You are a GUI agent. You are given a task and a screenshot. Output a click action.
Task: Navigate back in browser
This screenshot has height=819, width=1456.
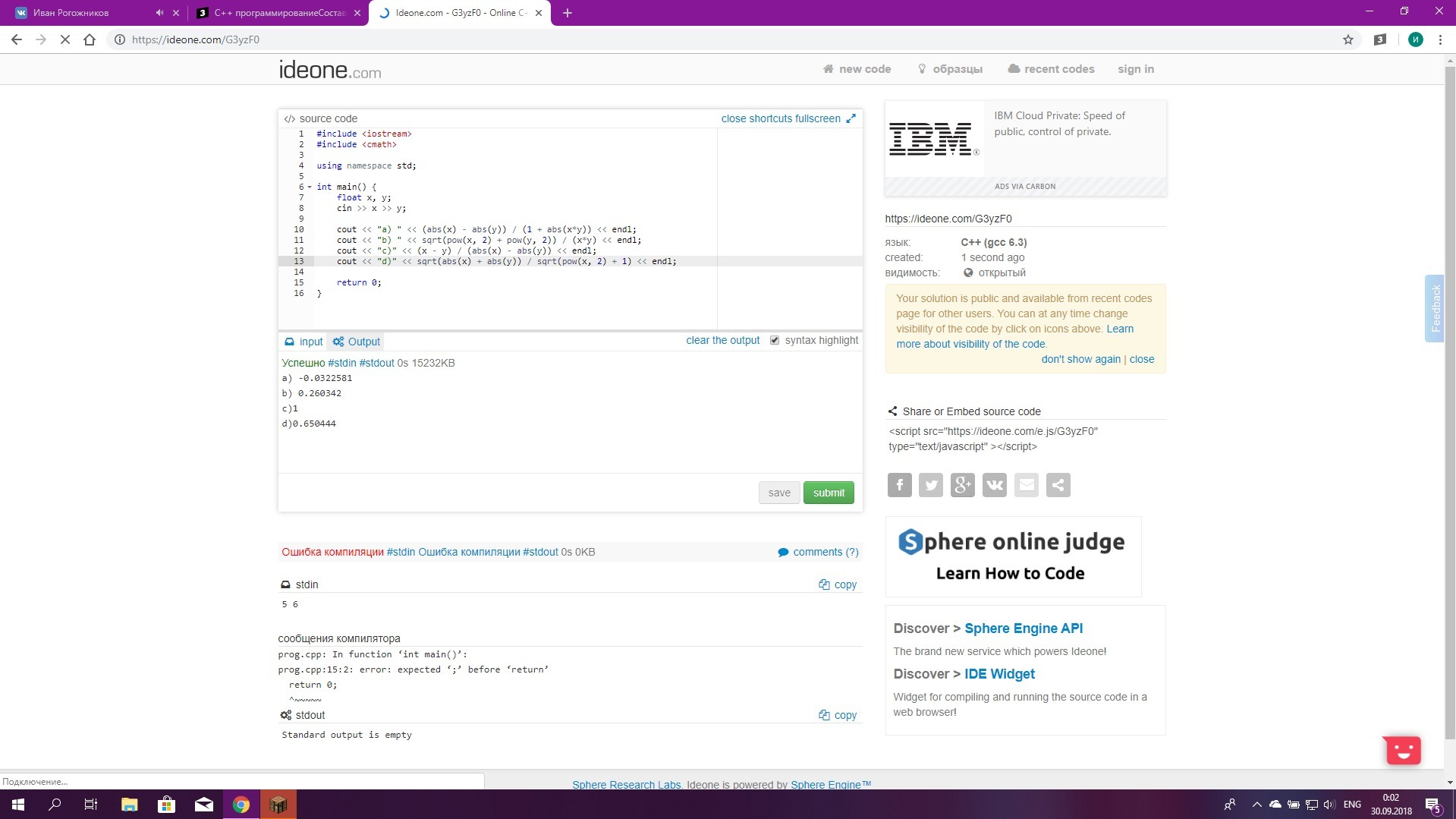point(17,39)
